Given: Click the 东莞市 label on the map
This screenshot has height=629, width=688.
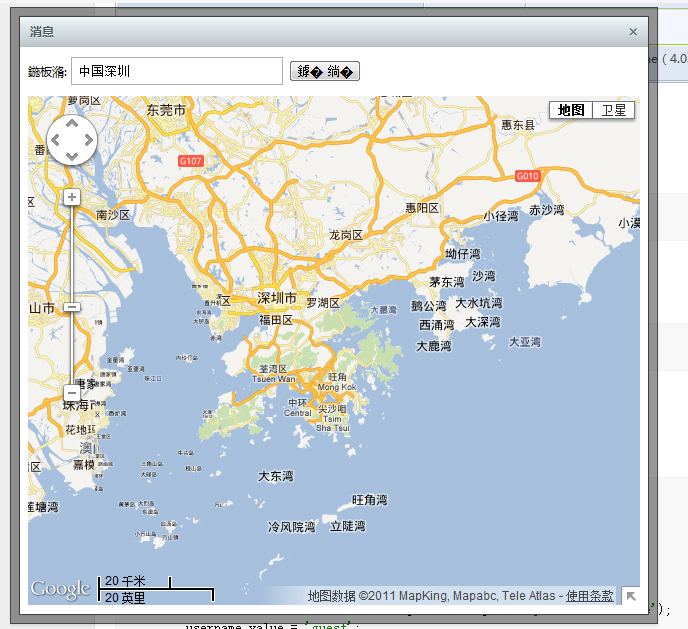Looking at the screenshot, I should coord(166,110).
